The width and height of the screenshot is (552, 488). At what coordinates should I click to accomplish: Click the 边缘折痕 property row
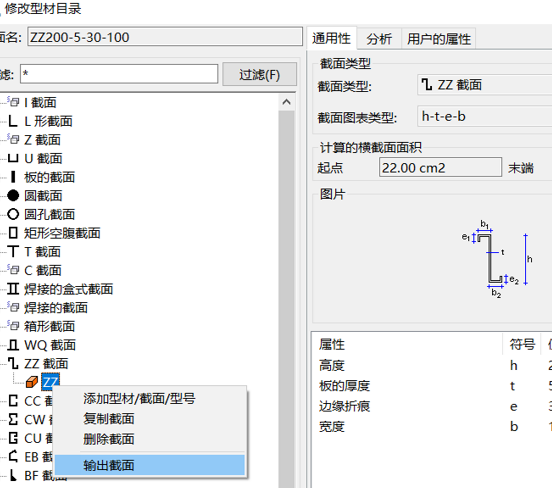[x=432, y=406]
